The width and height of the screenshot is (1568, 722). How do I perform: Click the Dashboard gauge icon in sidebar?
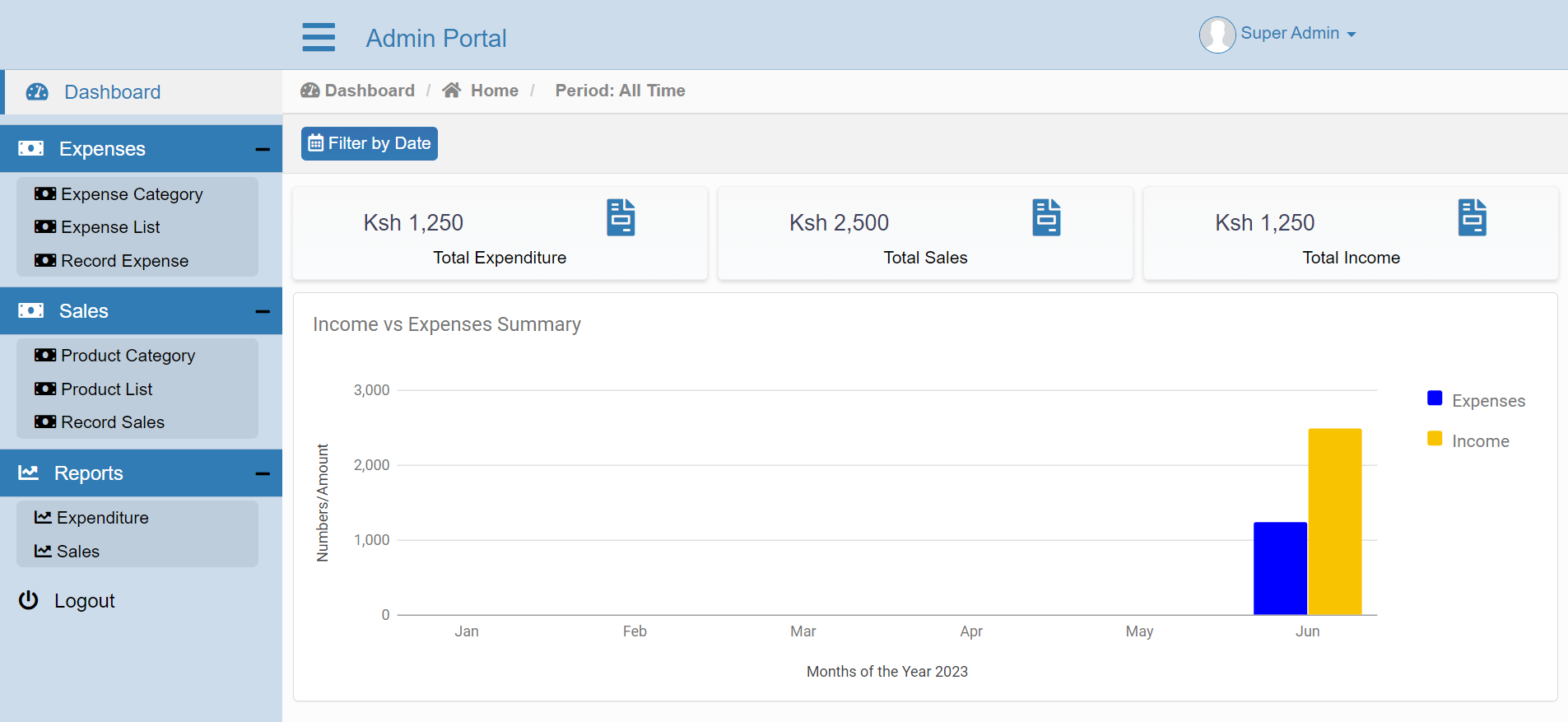click(37, 92)
